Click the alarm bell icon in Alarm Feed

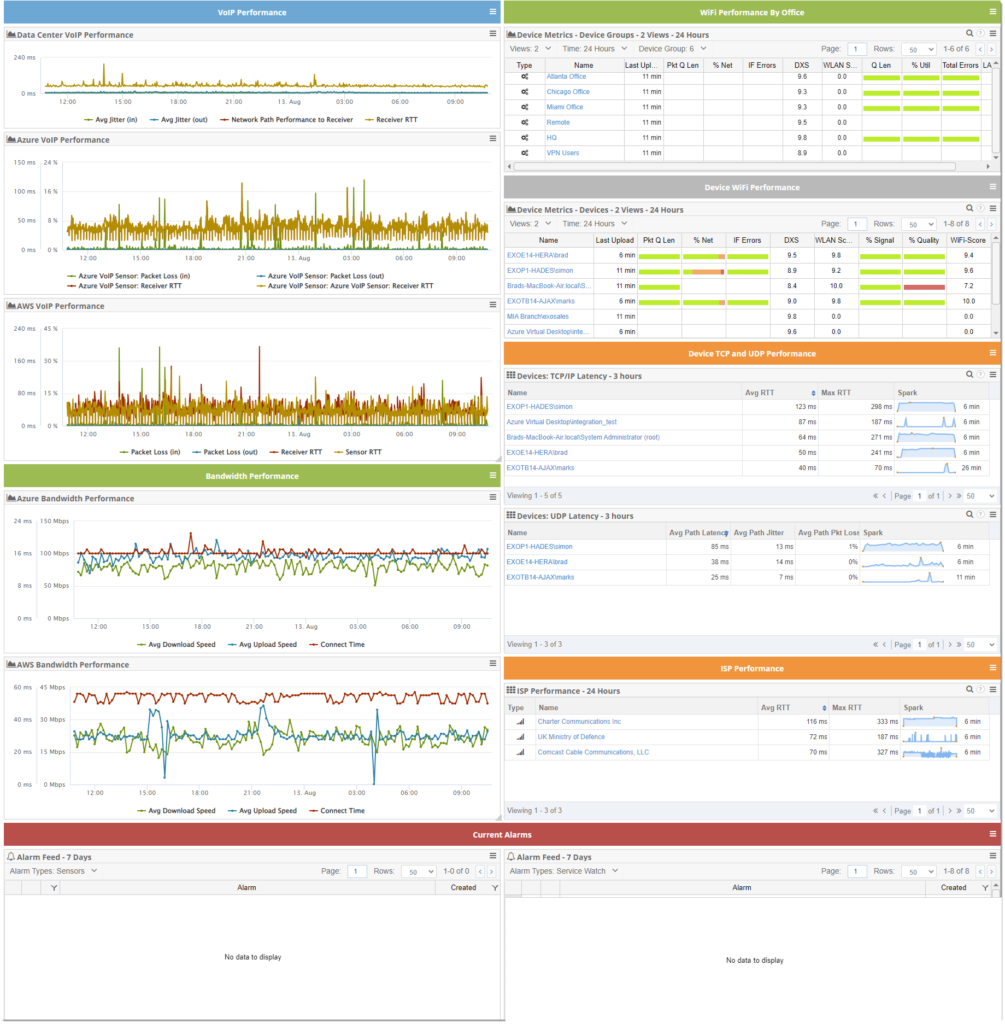point(12,855)
